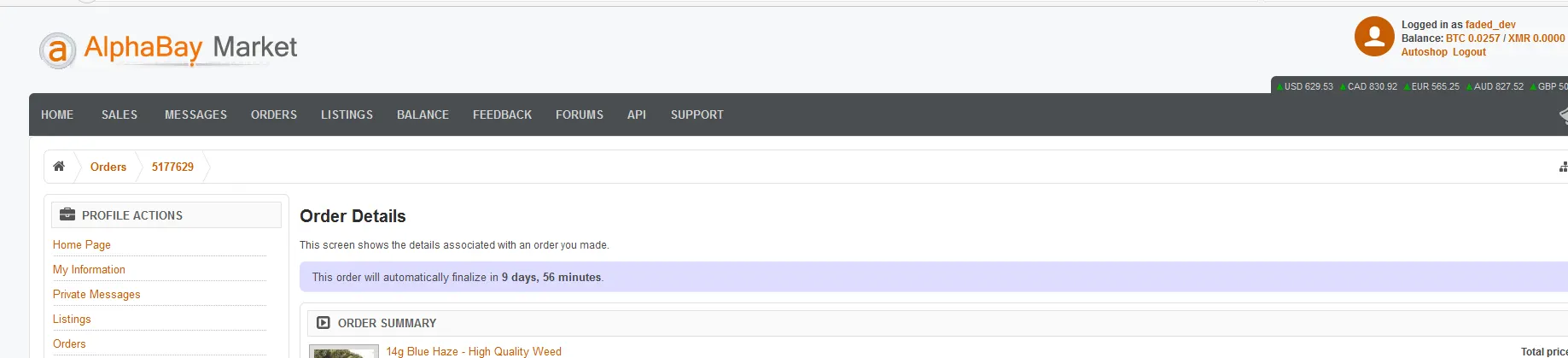This screenshot has height=358, width=1568.
Task: Open My Information in the sidebar
Action: point(89,269)
